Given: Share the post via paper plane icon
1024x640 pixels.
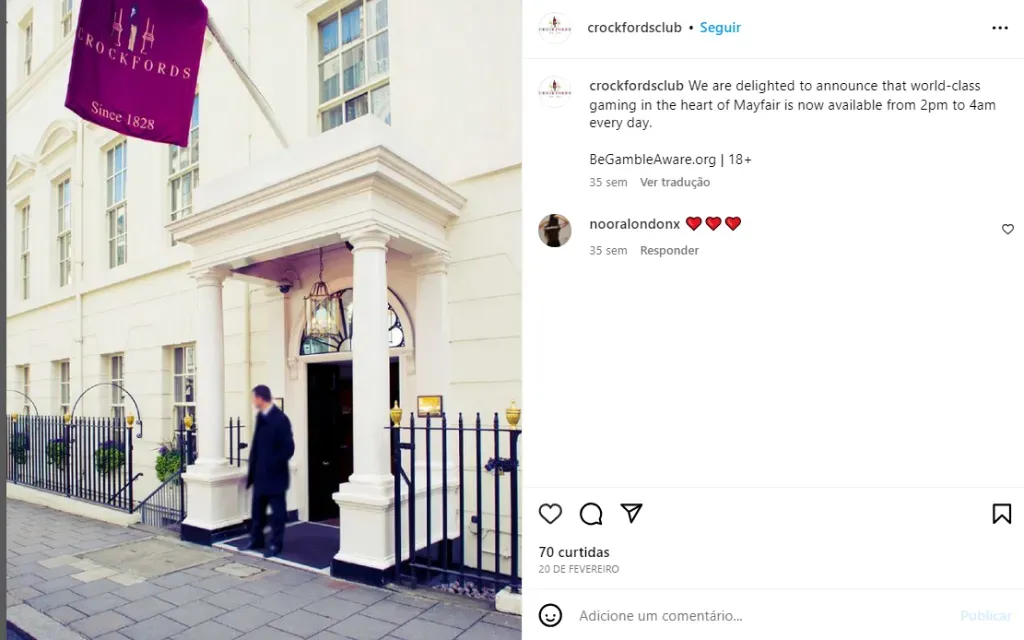Looking at the screenshot, I should (x=632, y=513).
